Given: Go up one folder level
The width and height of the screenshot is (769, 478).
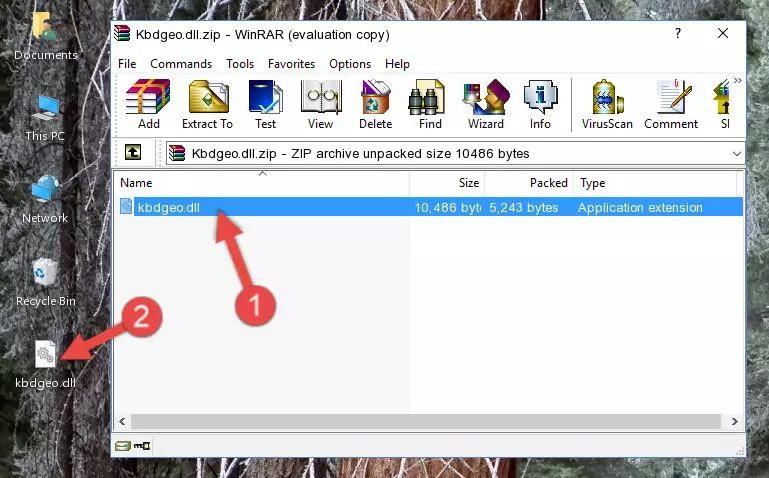Looking at the screenshot, I should point(133,152).
